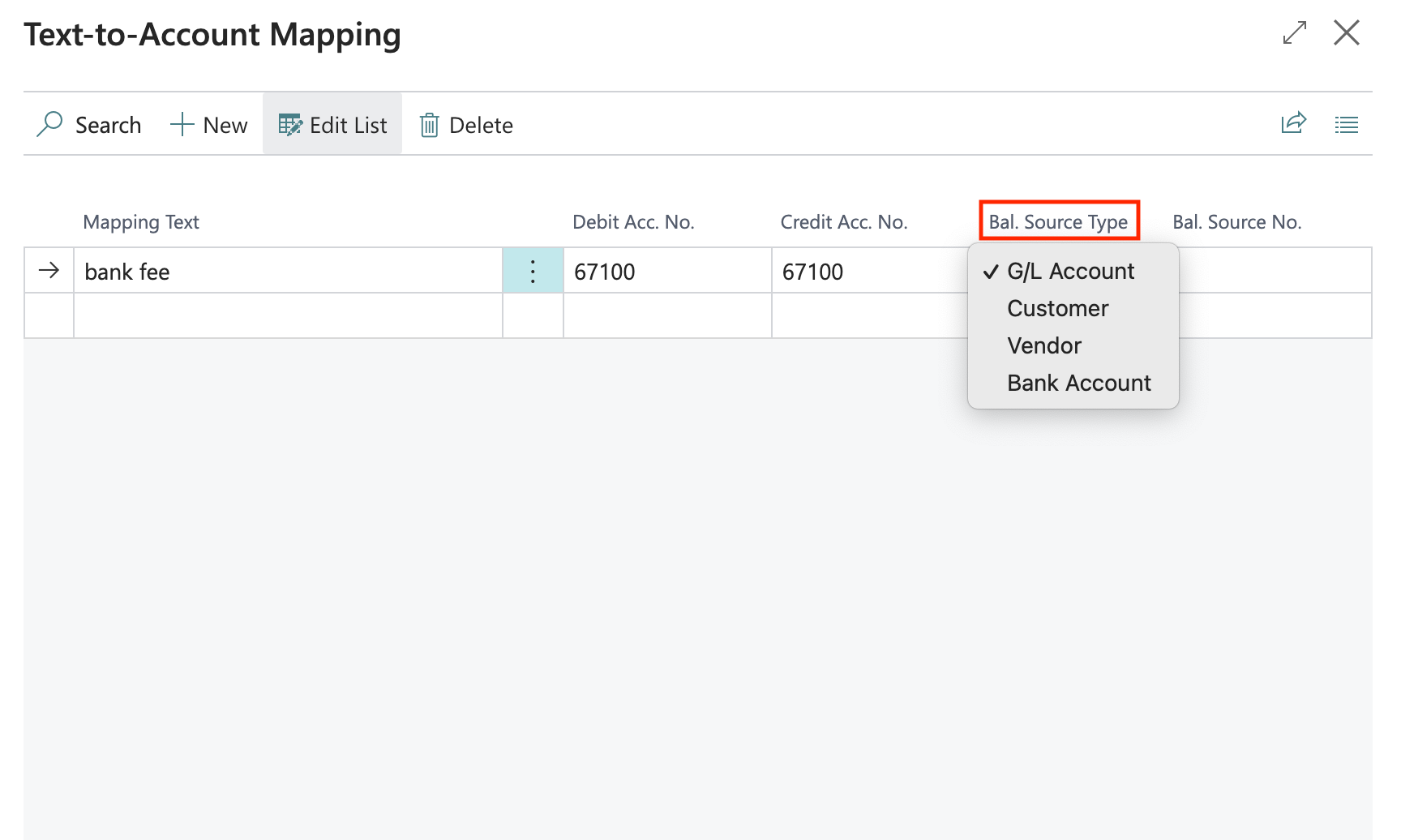This screenshot has height=840, width=1401.
Task: Add a new mapping with New
Action: point(208,125)
